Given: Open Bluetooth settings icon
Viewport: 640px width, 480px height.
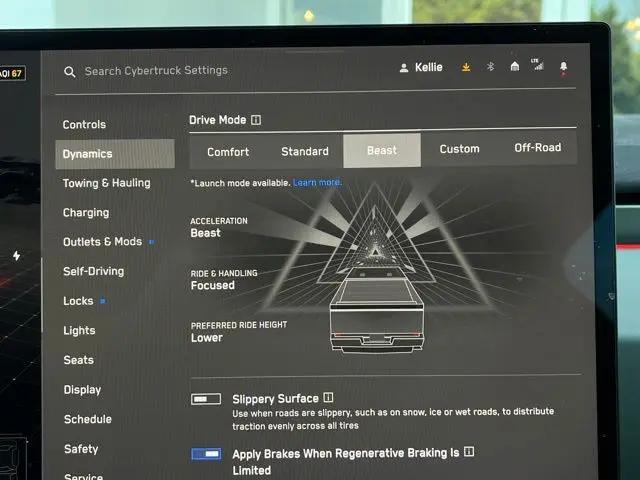Looking at the screenshot, I should coord(491,66).
